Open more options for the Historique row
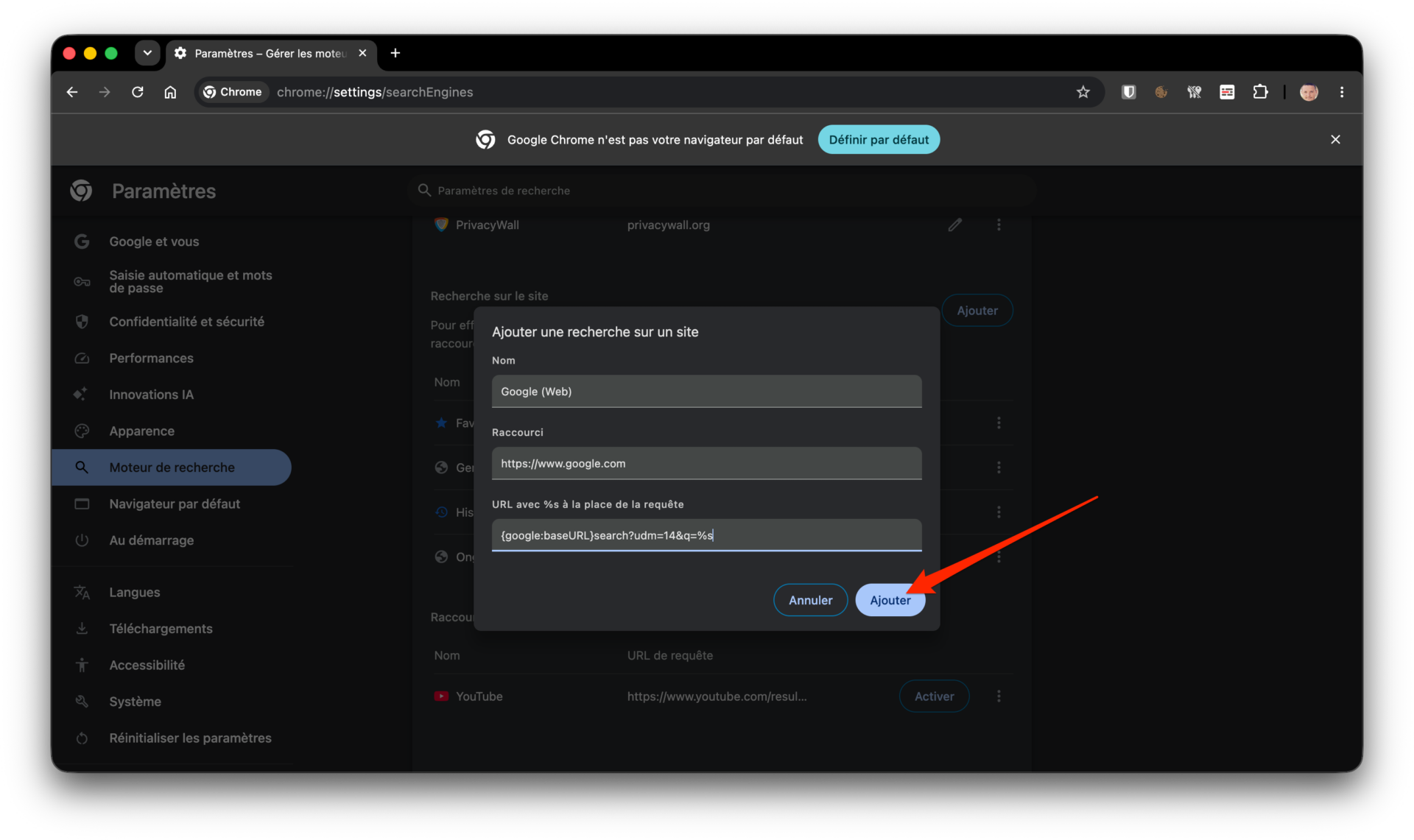 (x=999, y=512)
